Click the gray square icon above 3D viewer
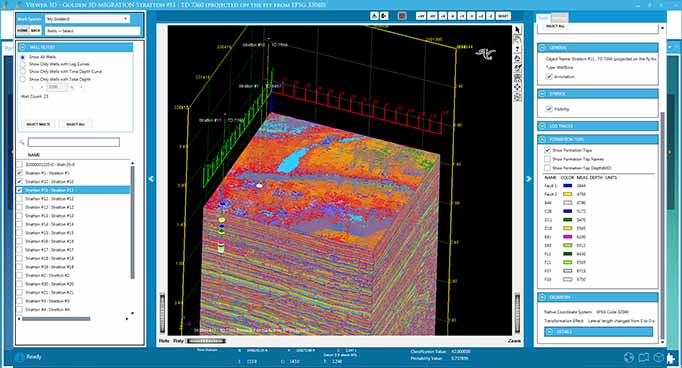Image resolution: width=682 pixels, height=368 pixels. tap(402, 16)
